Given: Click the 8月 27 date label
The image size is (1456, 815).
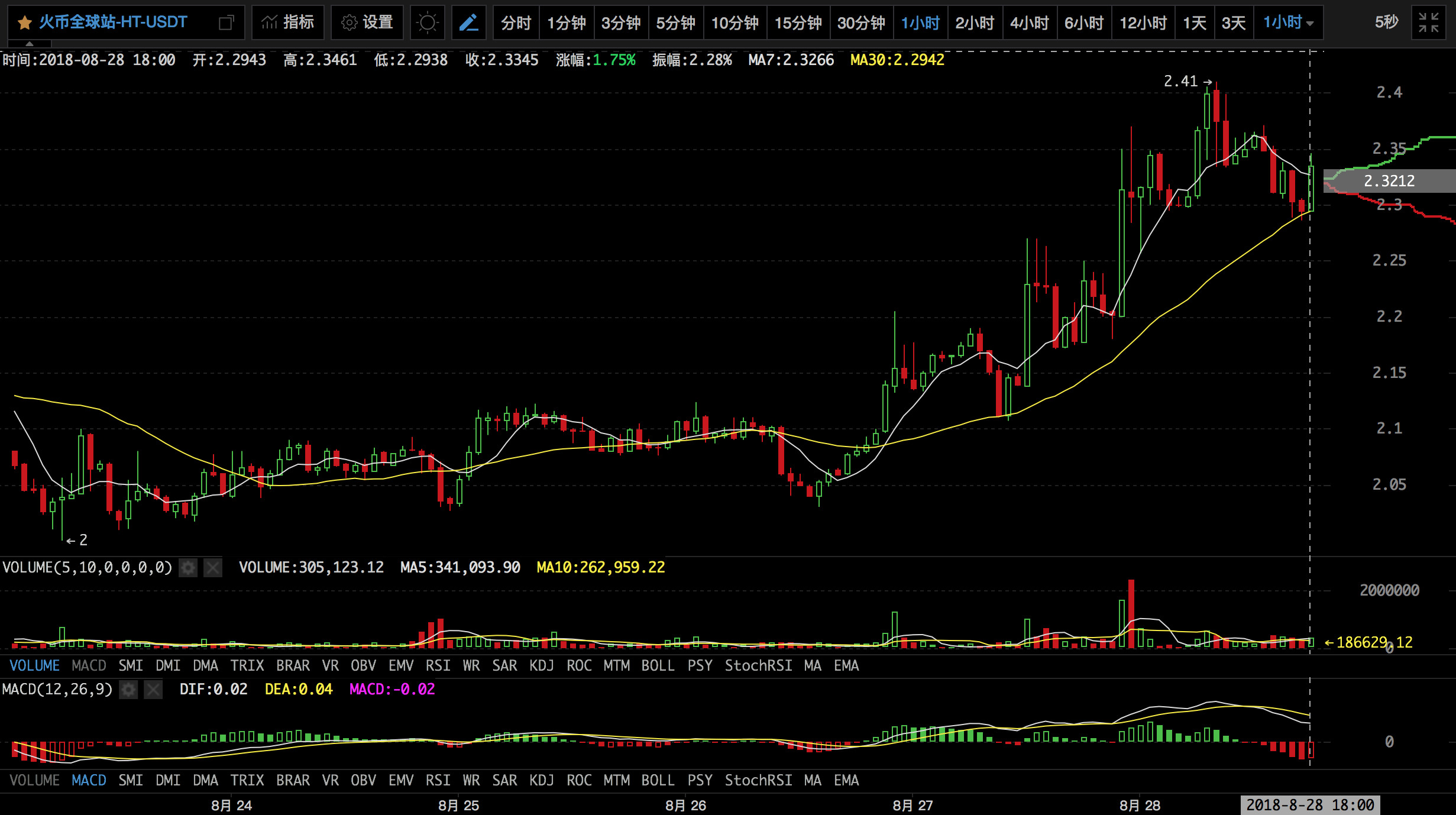Looking at the screenshot, I should tap(913, 806).
